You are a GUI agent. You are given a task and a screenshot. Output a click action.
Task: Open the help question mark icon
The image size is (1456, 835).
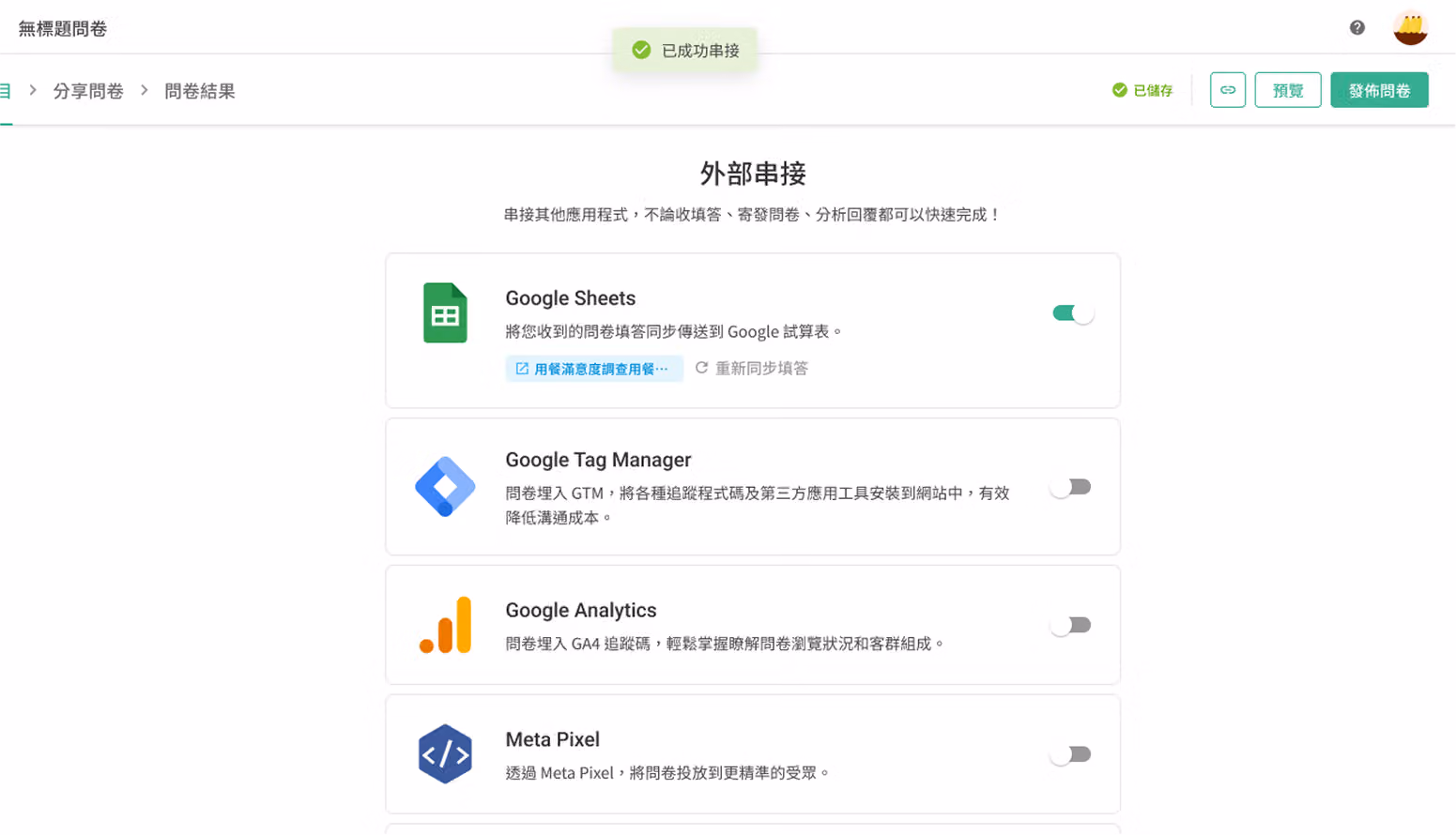(x=1356, y=27)
